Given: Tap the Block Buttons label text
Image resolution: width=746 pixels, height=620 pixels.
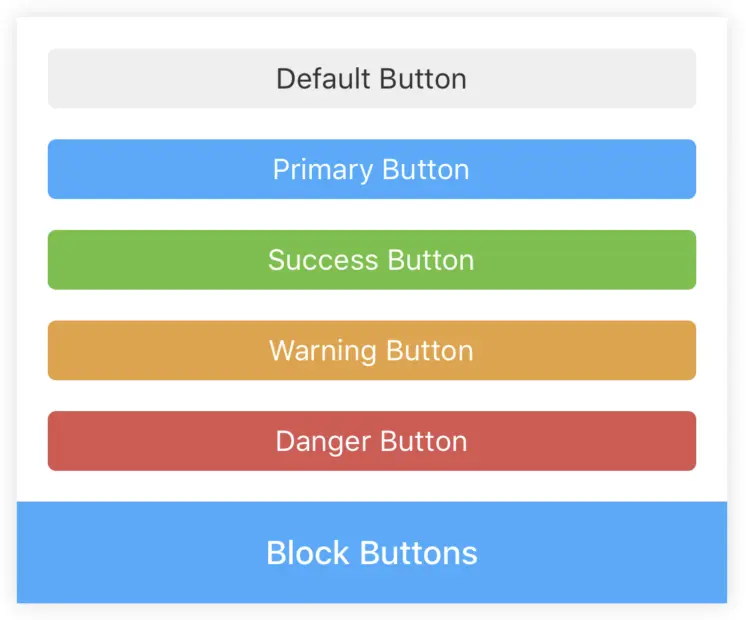Looking at the screenshot, I should 371,553.
